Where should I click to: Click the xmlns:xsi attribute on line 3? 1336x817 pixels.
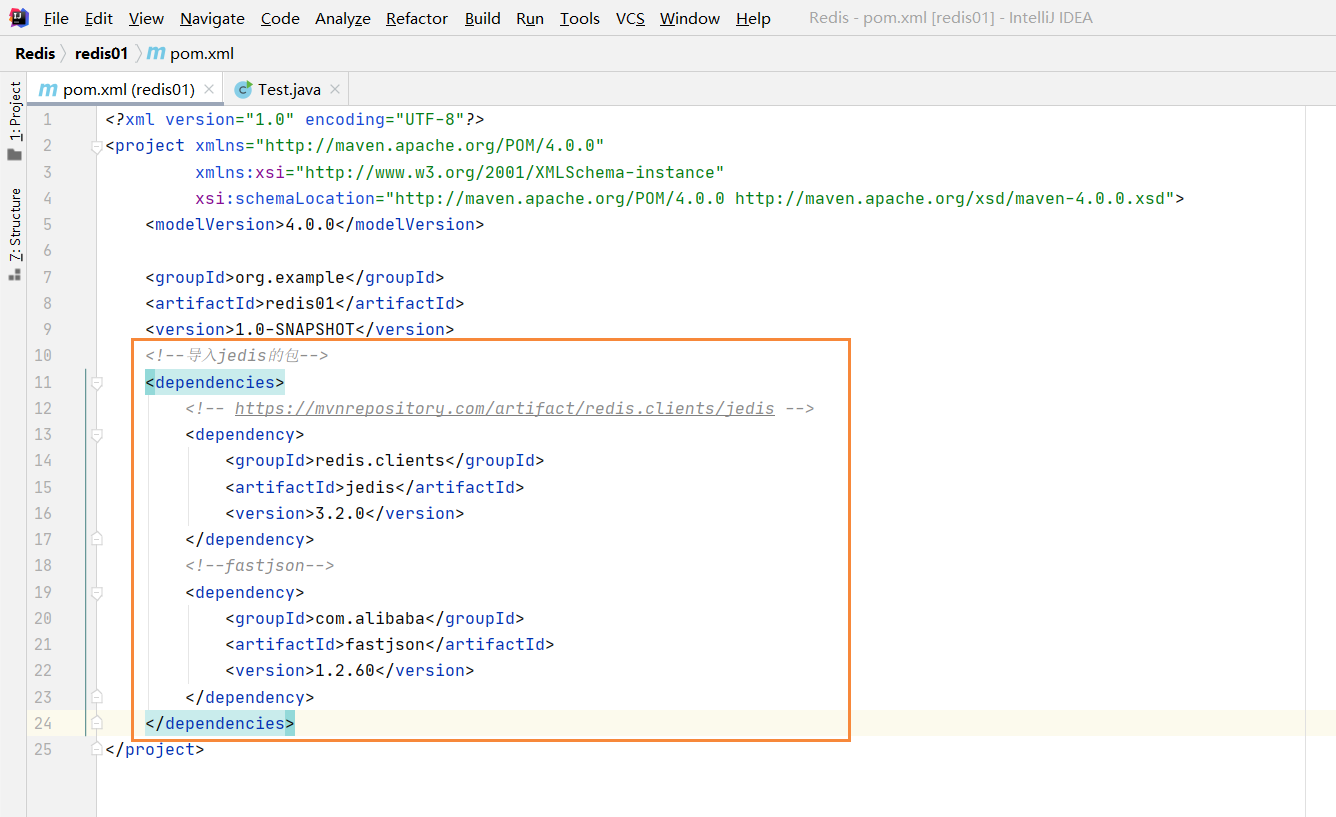click(240, 172)
